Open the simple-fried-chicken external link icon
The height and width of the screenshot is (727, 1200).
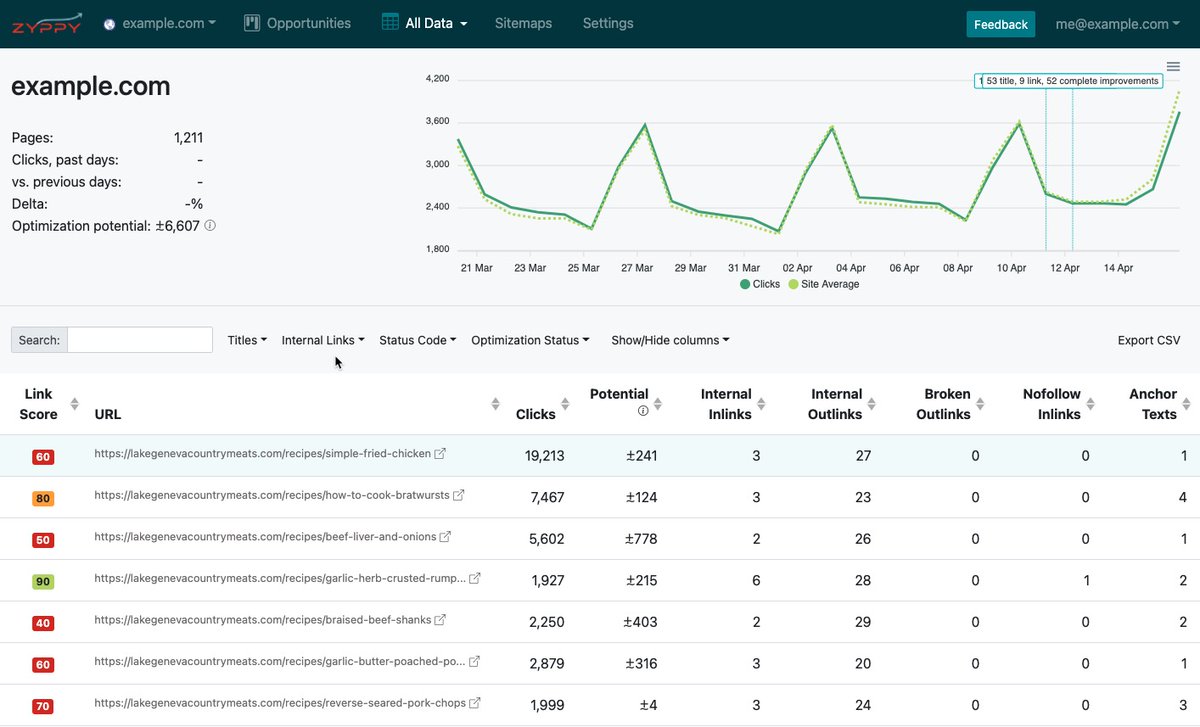441,452
